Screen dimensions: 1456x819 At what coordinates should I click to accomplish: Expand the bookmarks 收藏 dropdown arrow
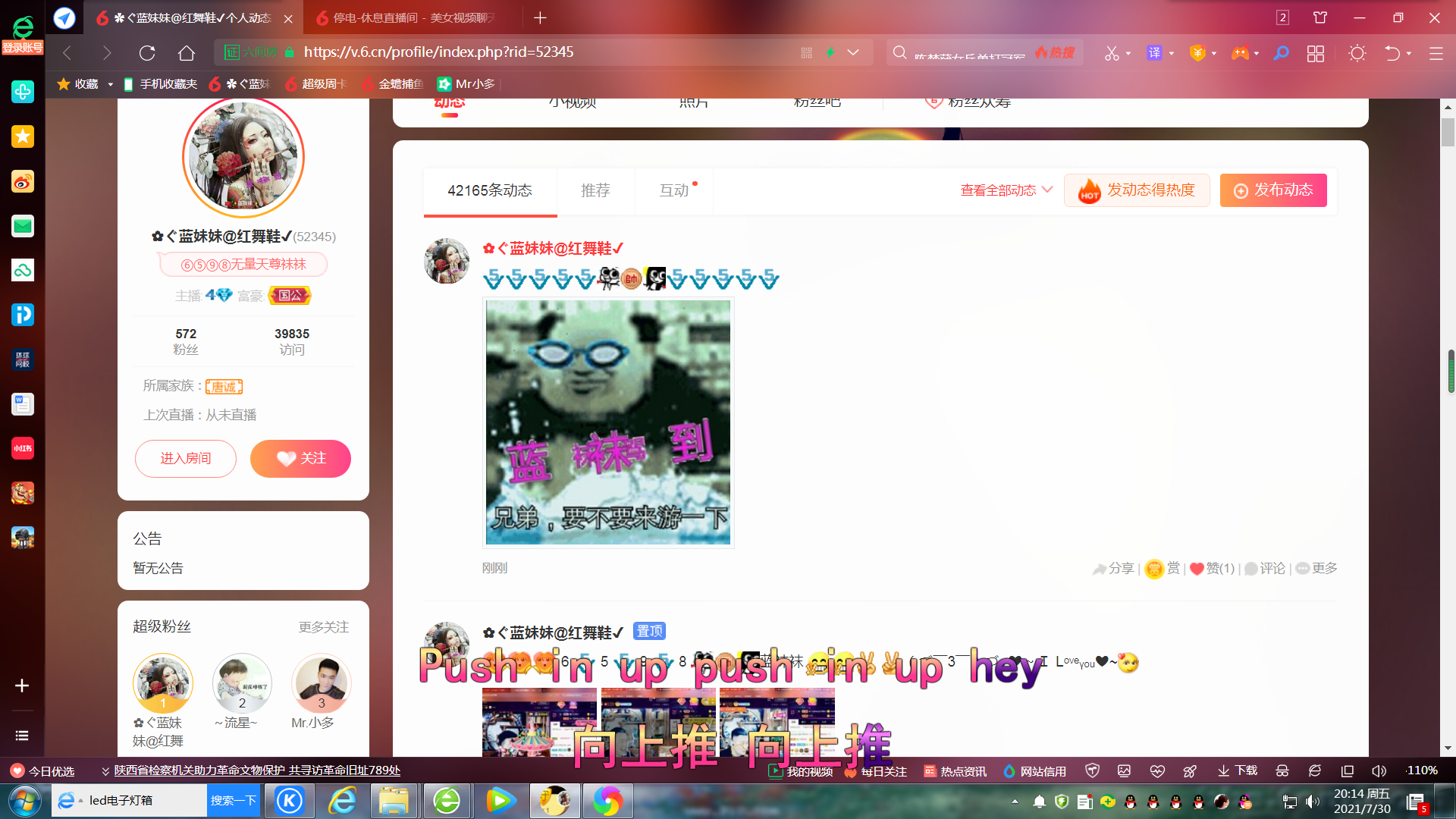pyautogui.click(x=110, y=84)
